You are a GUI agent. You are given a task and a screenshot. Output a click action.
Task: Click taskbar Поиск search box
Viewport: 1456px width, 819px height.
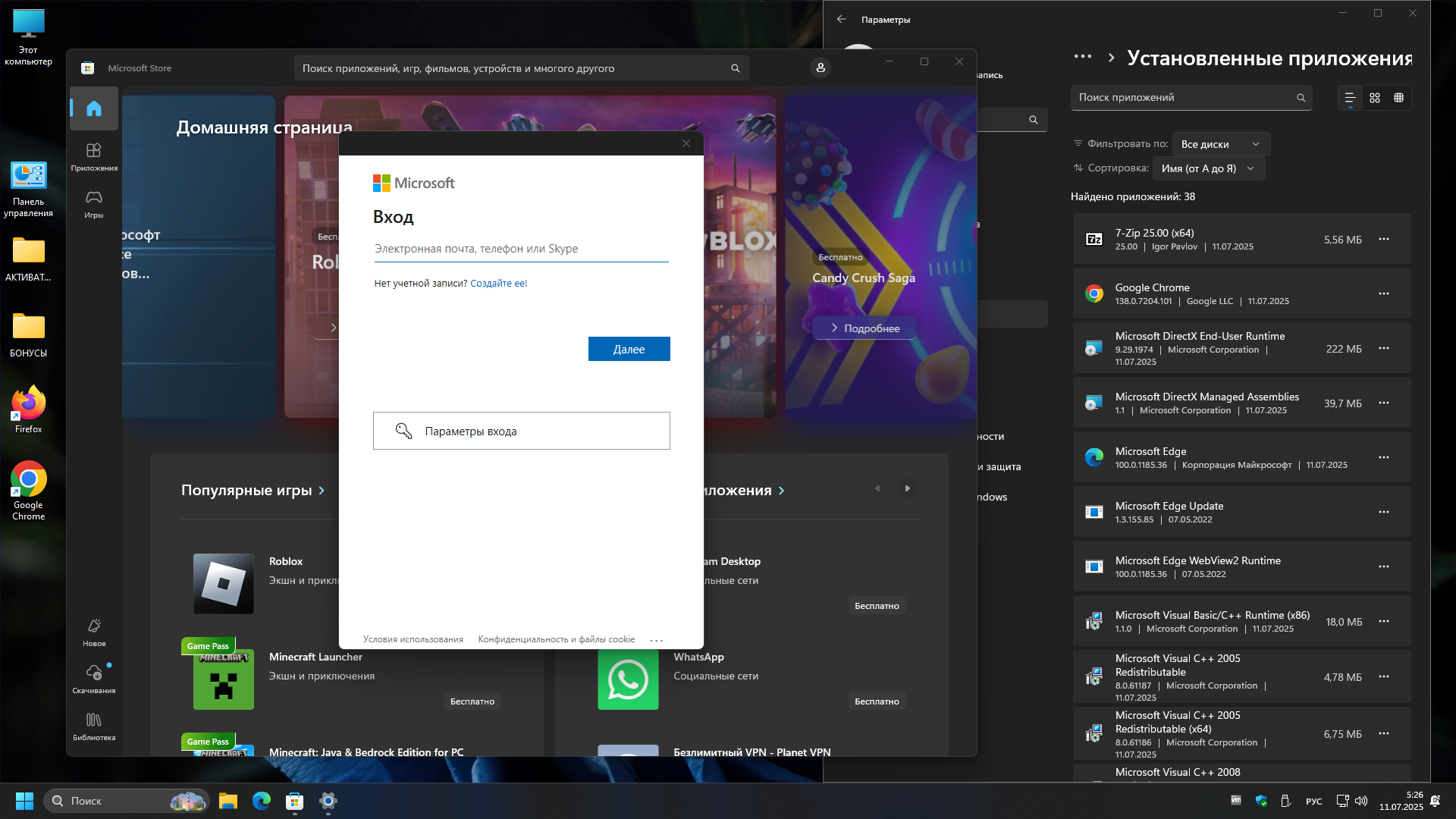pyautogui.click(x=126, y=801)
